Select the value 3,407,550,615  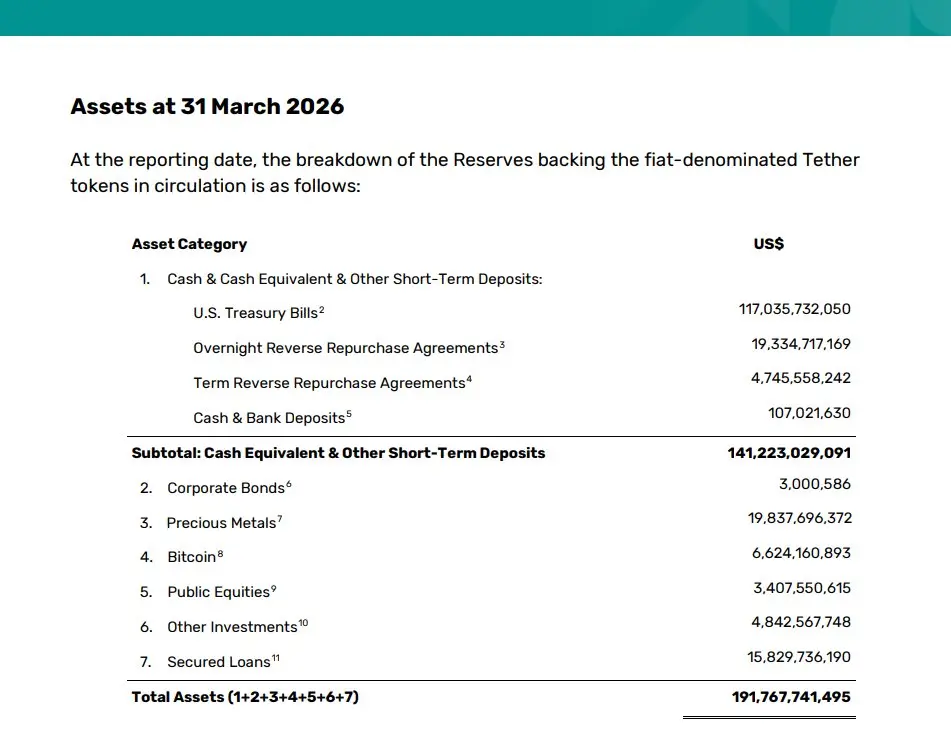coord(802,588)
